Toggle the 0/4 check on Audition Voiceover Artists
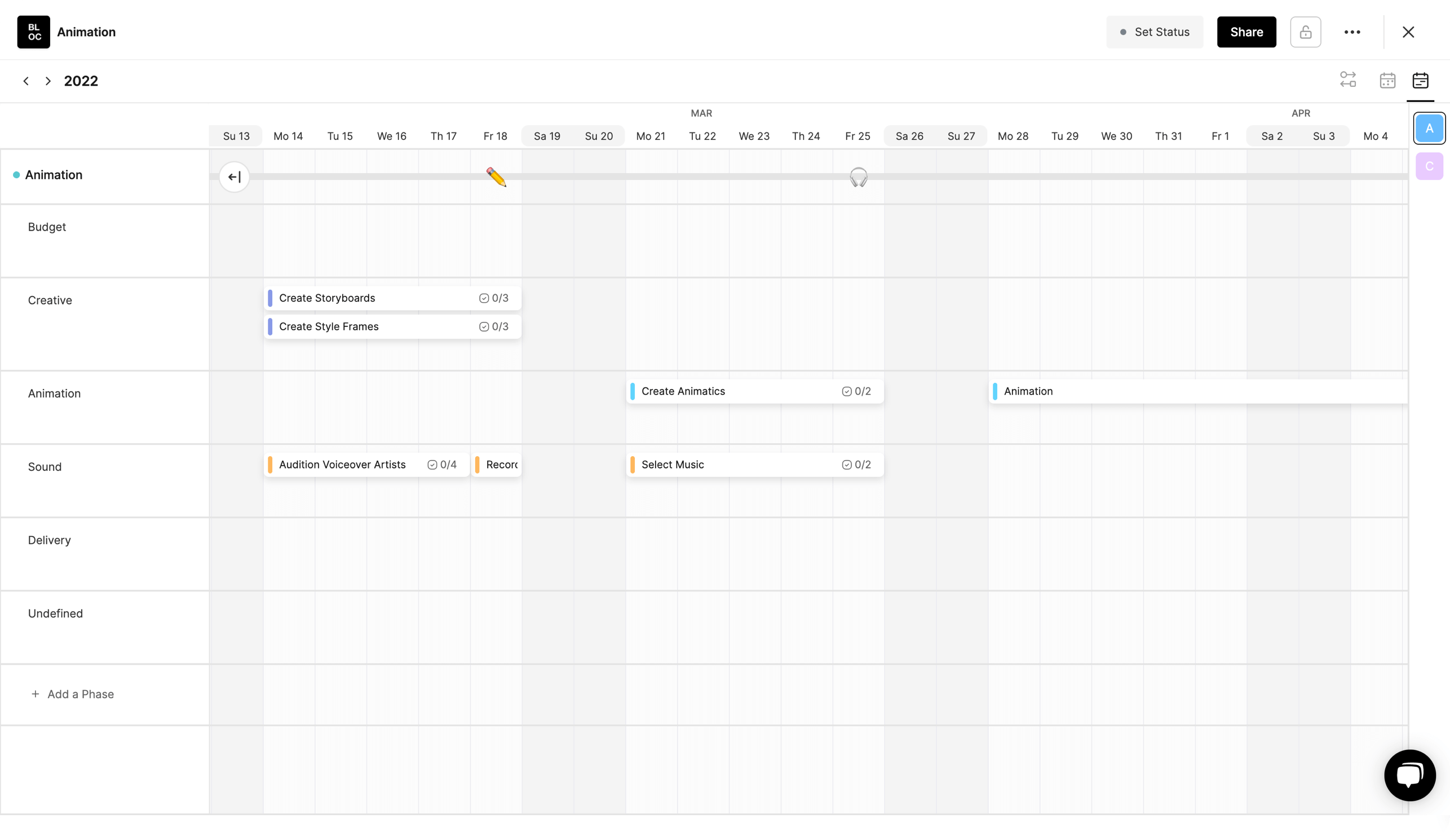Screen dimensions: 1450x840 [433, 465]
